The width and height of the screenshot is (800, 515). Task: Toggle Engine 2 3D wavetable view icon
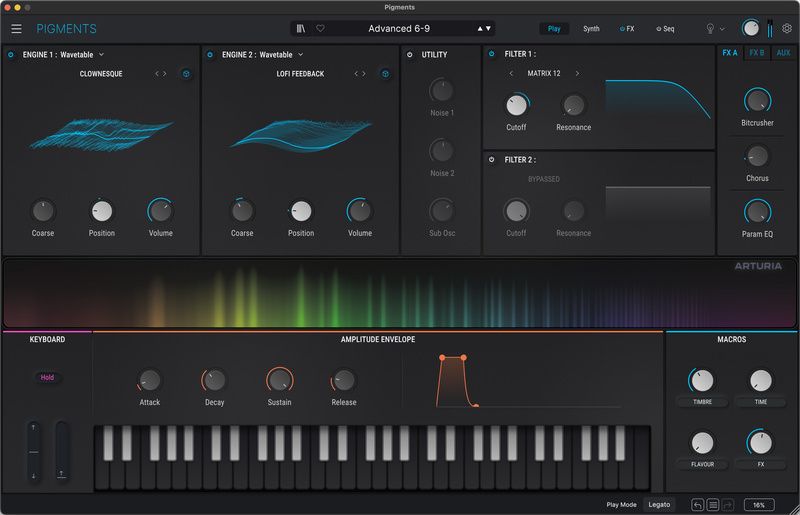385,73
